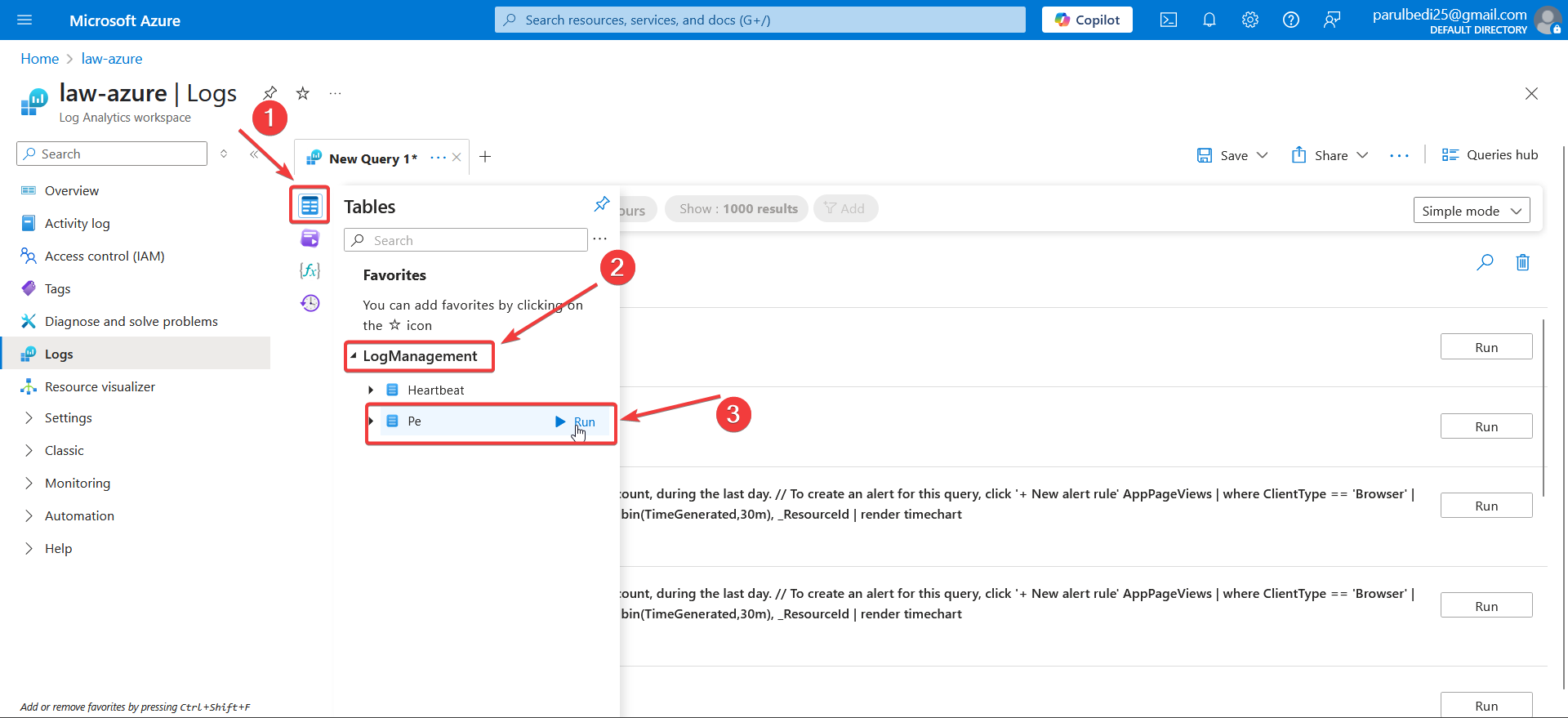Click Show 1000 results pill
Image resolution: width=1568 pixels, height=718 pixels.
pyautogui.click(x=737, y=208)
